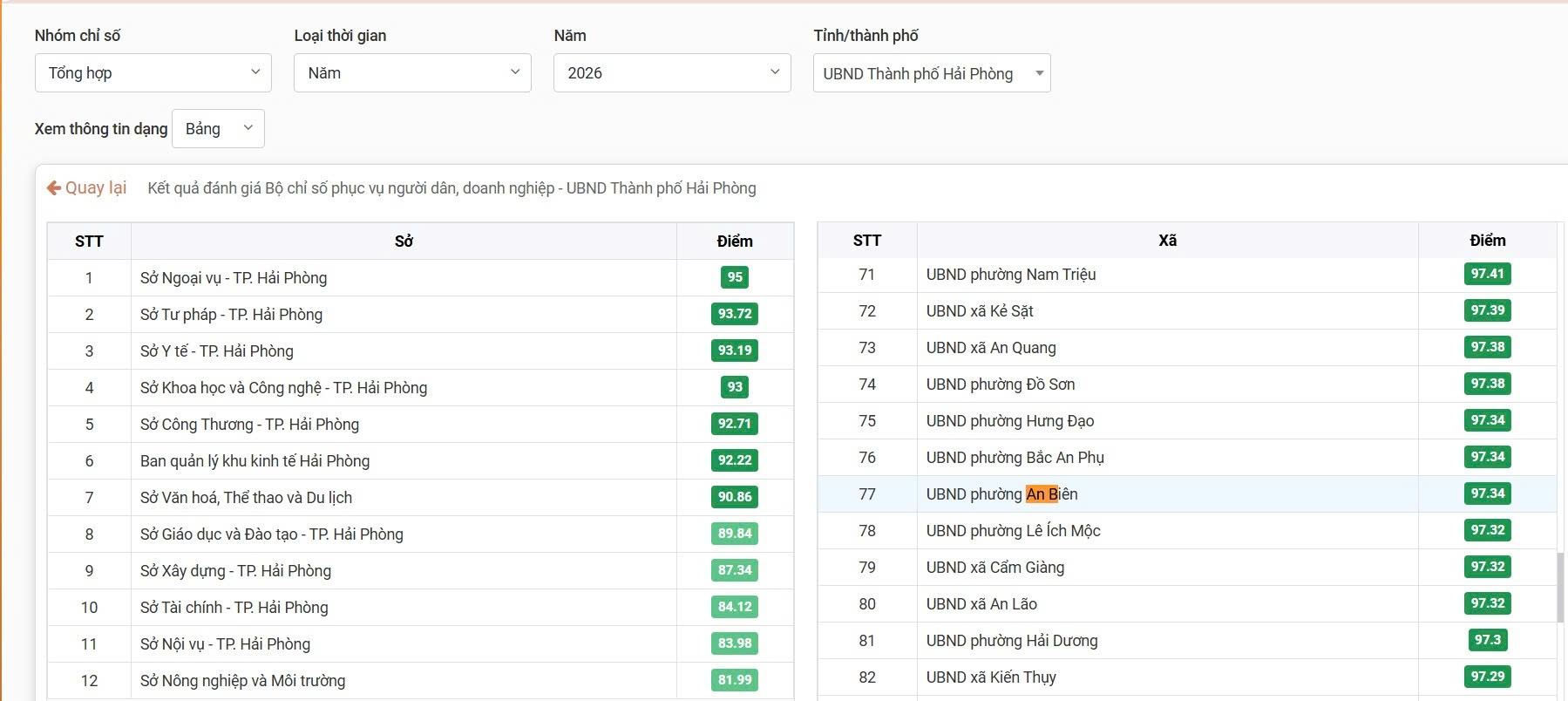Click score badge 95 for Sở Ngoại vụ
The width and height of the screenshot is (1568, 701).
[735, 277]
